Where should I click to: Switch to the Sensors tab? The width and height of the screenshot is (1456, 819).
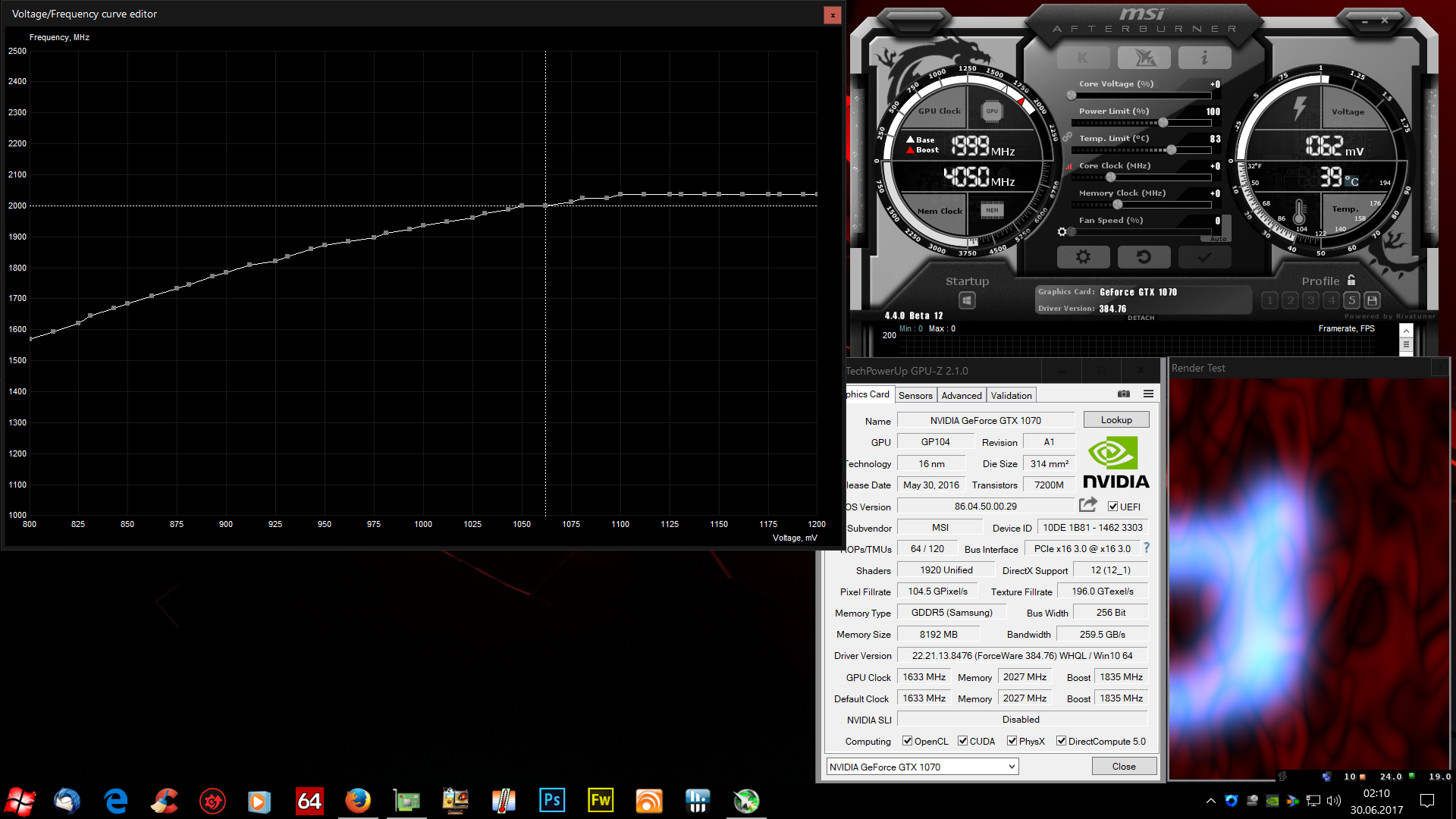pos(915,395)
